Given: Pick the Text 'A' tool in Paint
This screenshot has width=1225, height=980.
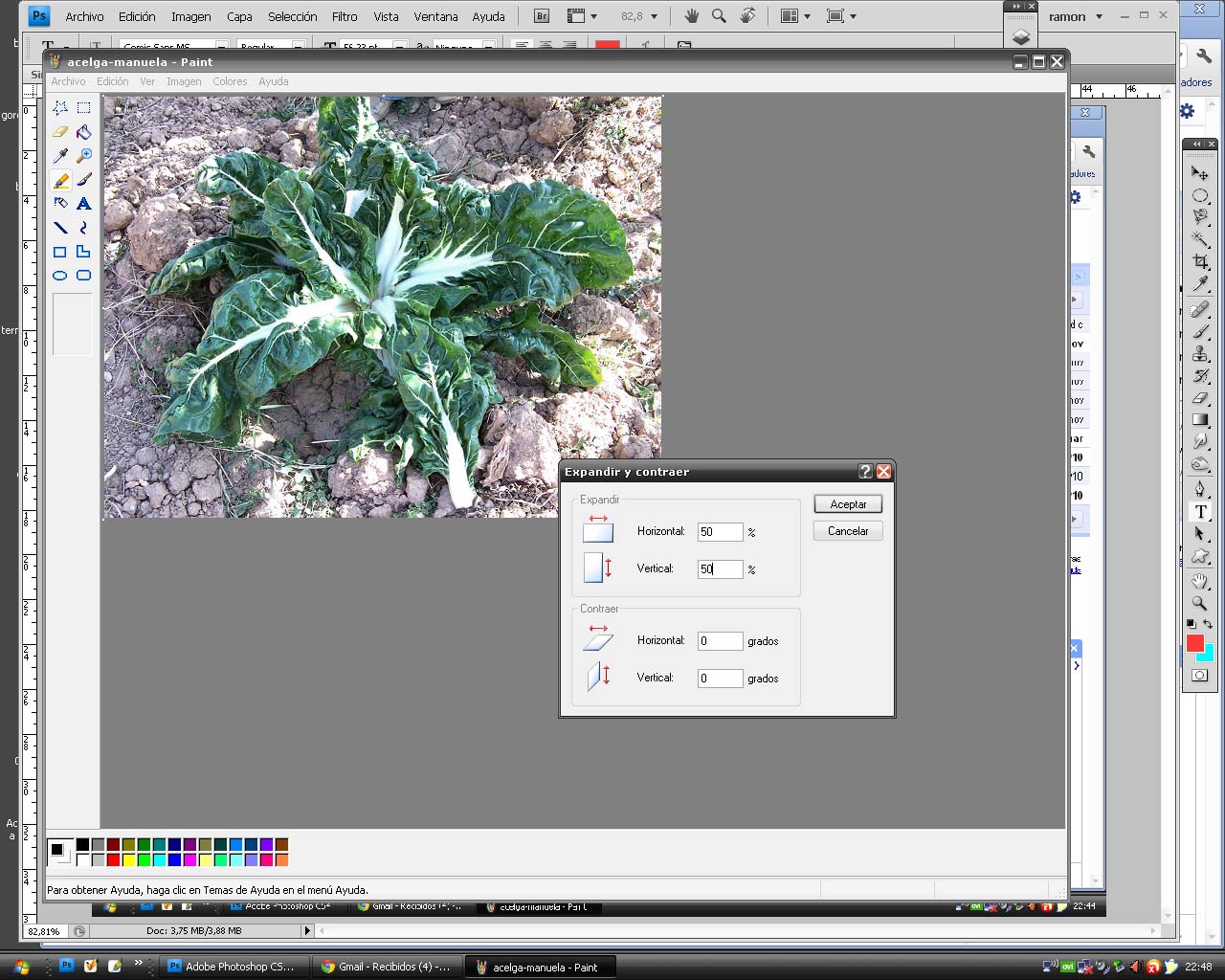Looking at the screenshot, I should [84, 204].
